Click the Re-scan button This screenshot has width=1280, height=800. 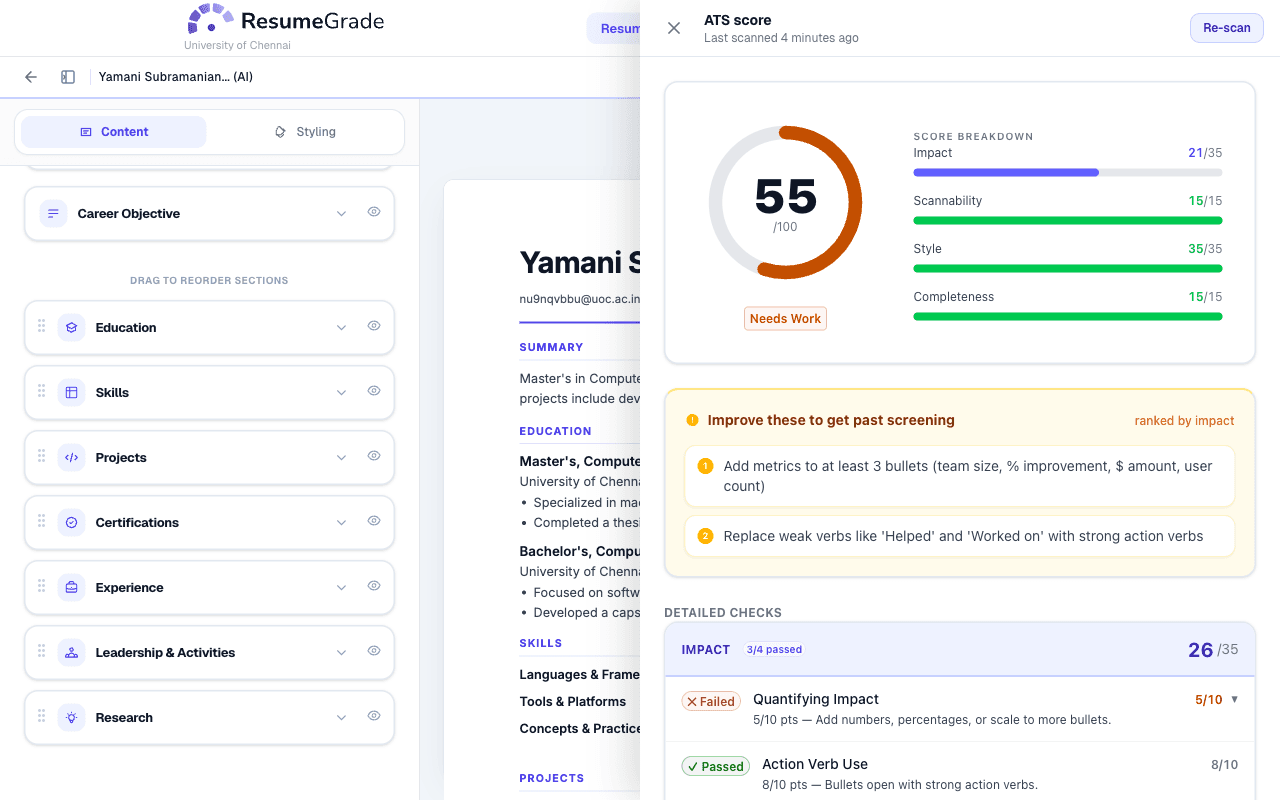click(1227, 28)
